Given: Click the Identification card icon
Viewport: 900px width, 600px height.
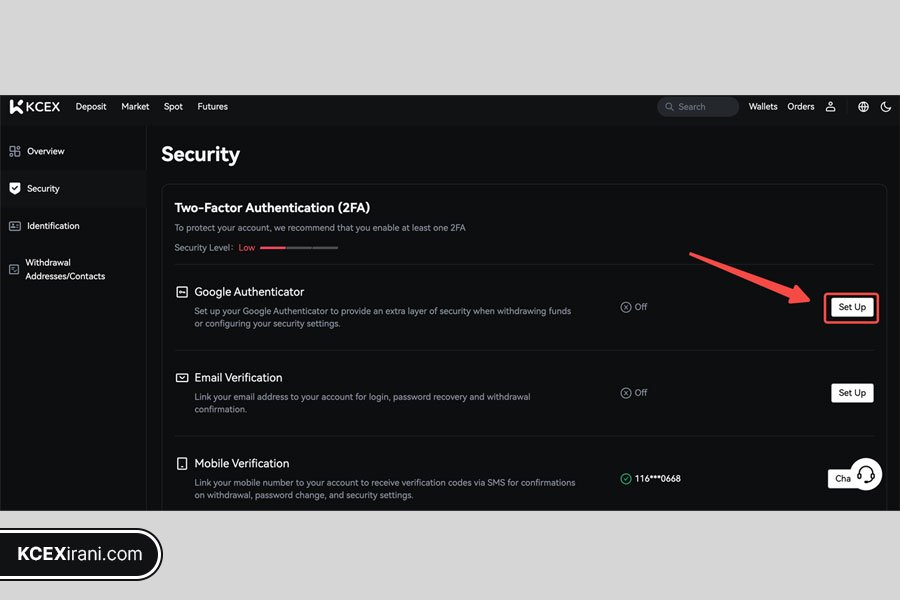Looking at the screenshot, I should click(15, 226).
